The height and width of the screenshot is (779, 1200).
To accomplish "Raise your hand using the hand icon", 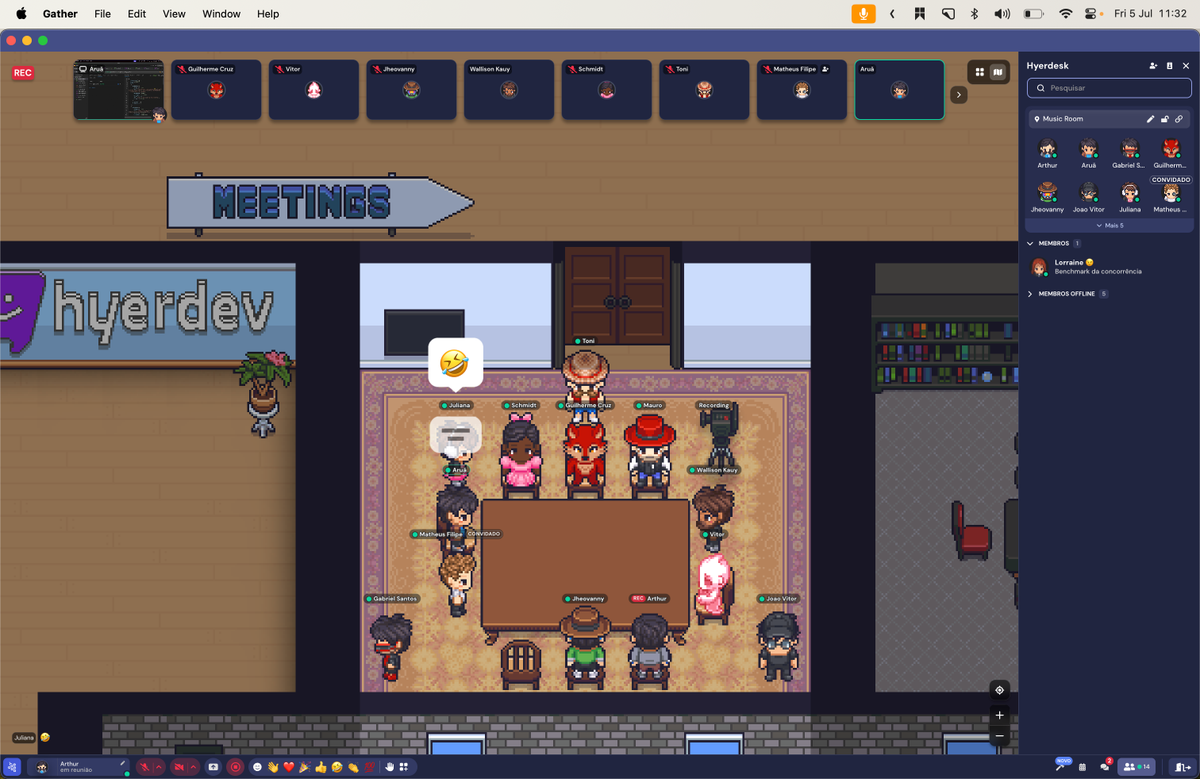I will coord(389,767).
